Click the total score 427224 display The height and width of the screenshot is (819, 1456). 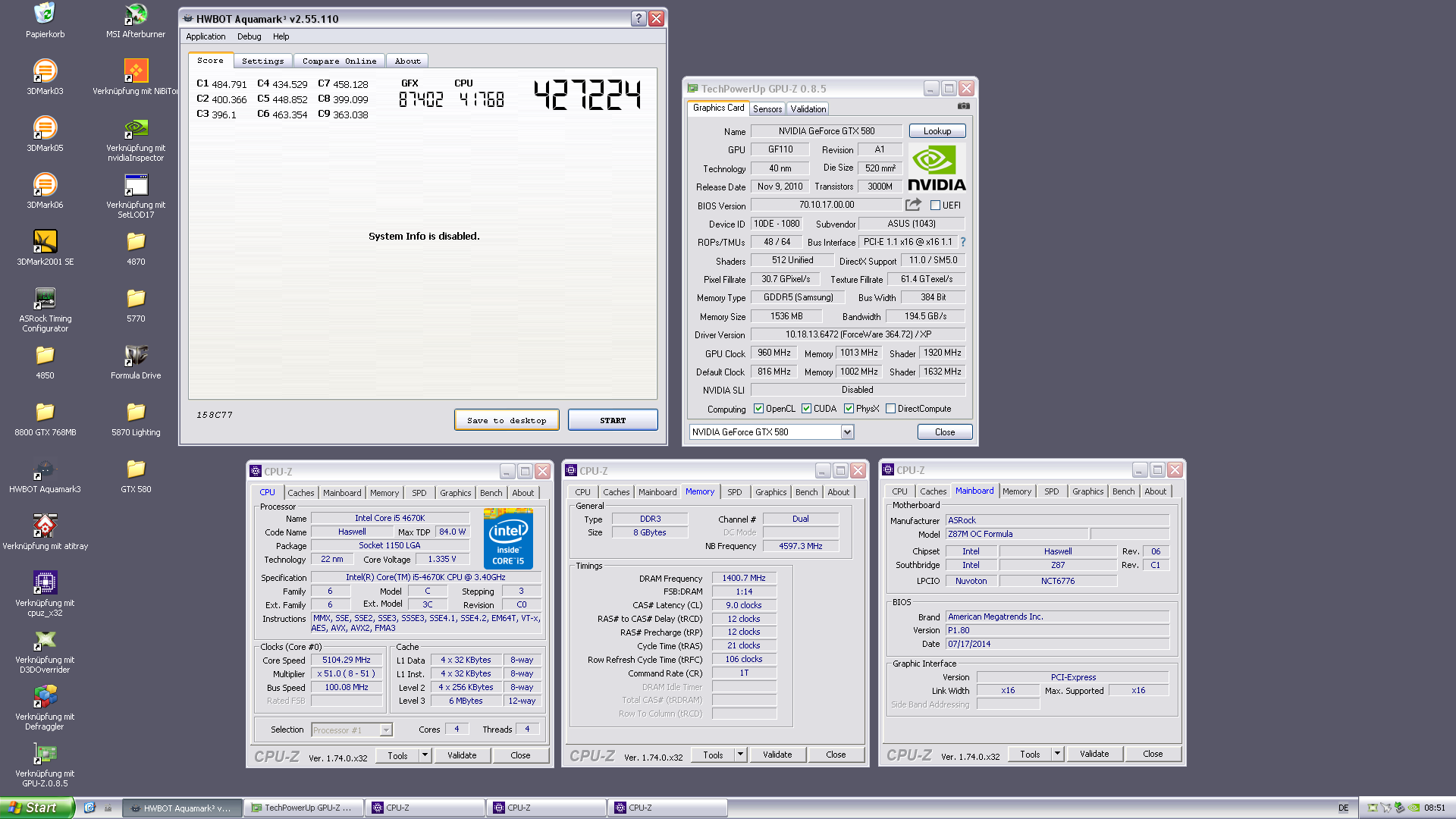588,96
